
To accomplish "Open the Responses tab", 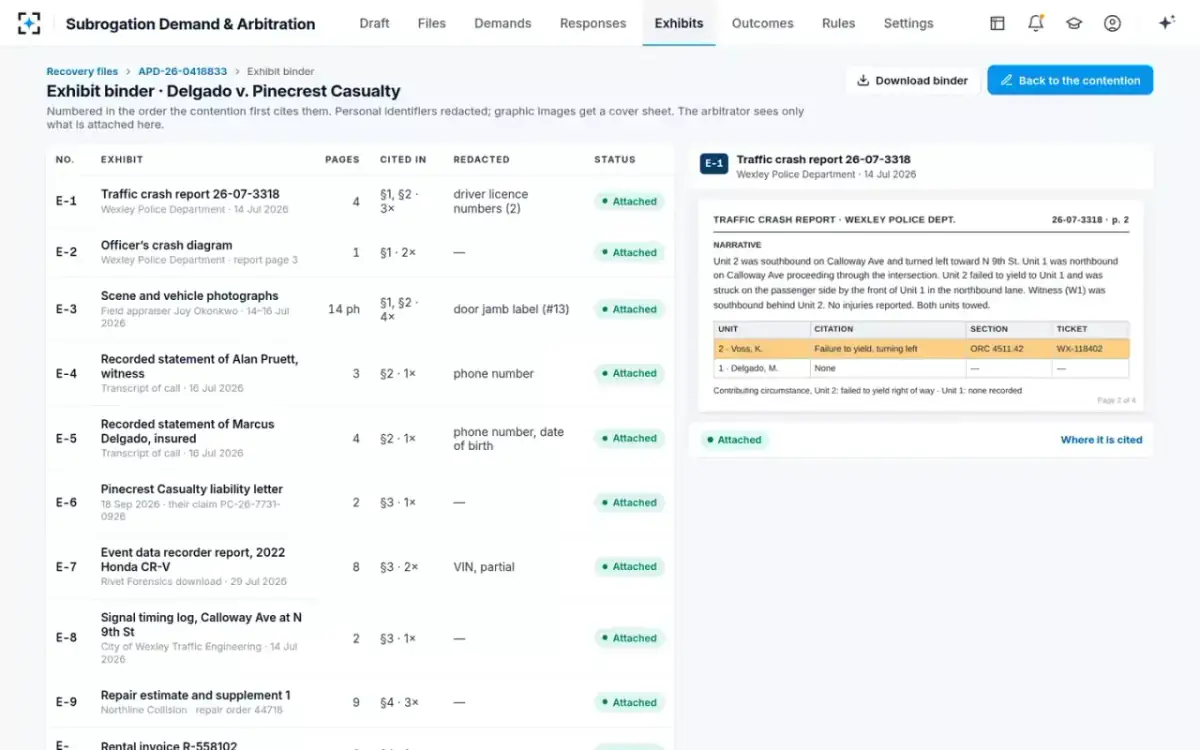I will [x=593, y=23].
